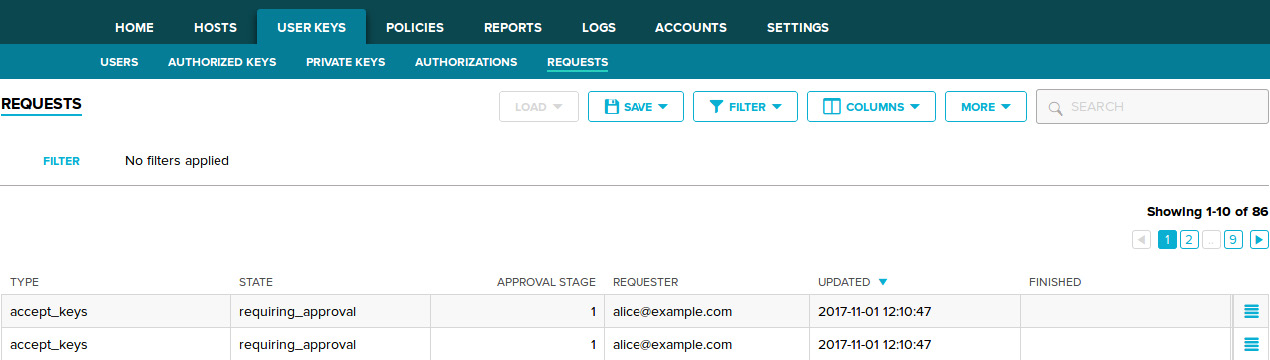Viewport: 1270px width, 360px height.
Task: Click the REQUESTS page heading
Action: (x=41, y=104)
